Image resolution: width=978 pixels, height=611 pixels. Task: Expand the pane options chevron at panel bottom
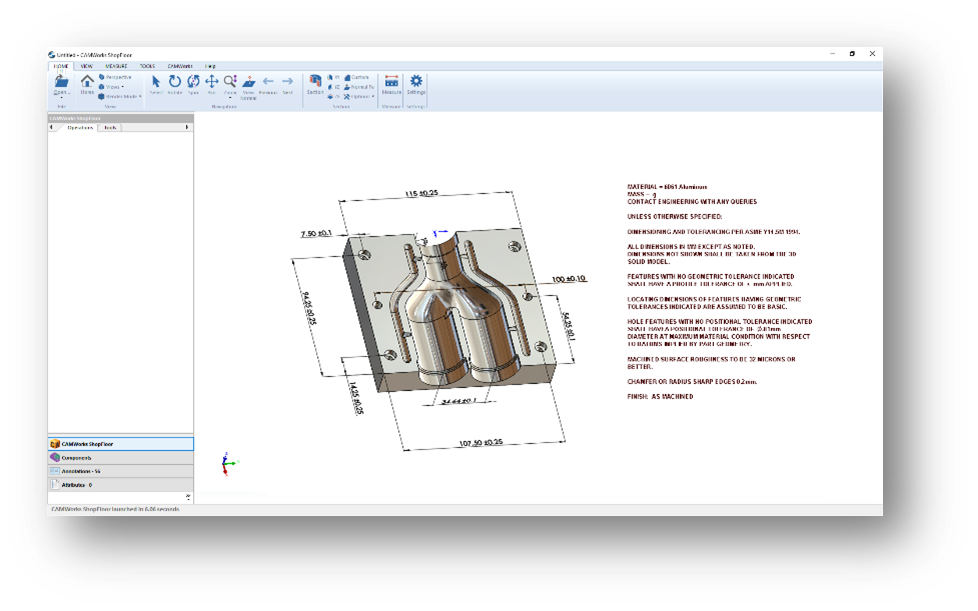coord(188,497)
